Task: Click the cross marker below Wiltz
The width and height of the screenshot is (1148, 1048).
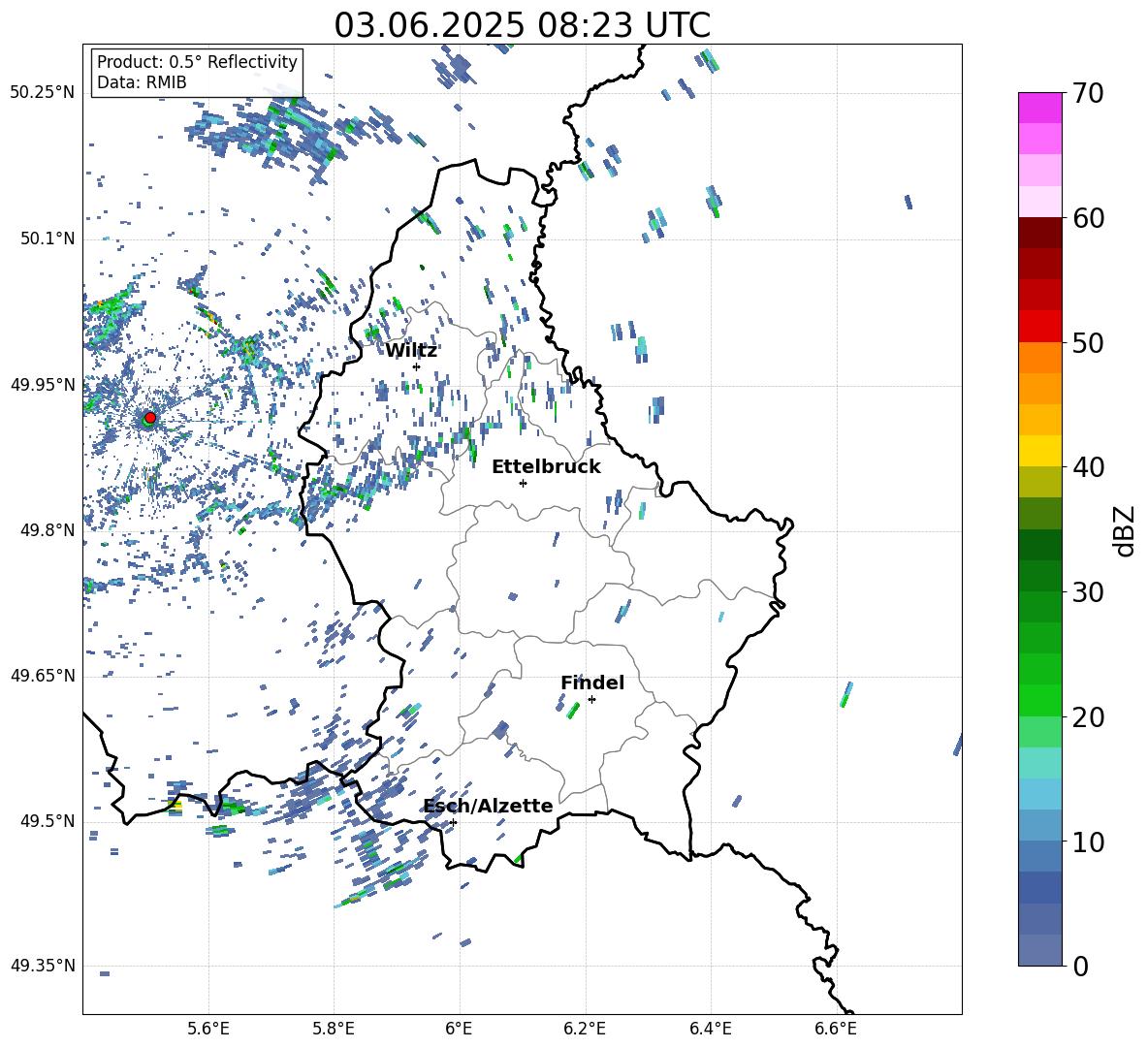Action: click(417, 366)
